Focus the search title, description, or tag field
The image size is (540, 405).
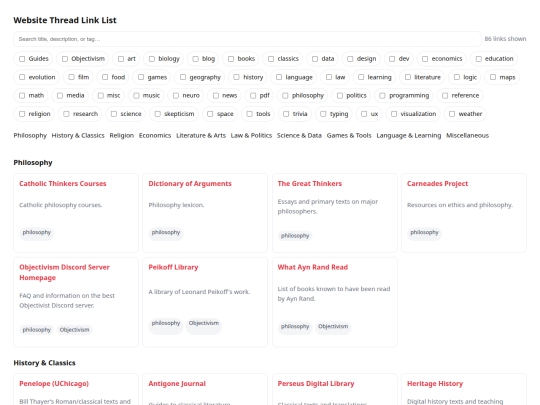[247, 39]
